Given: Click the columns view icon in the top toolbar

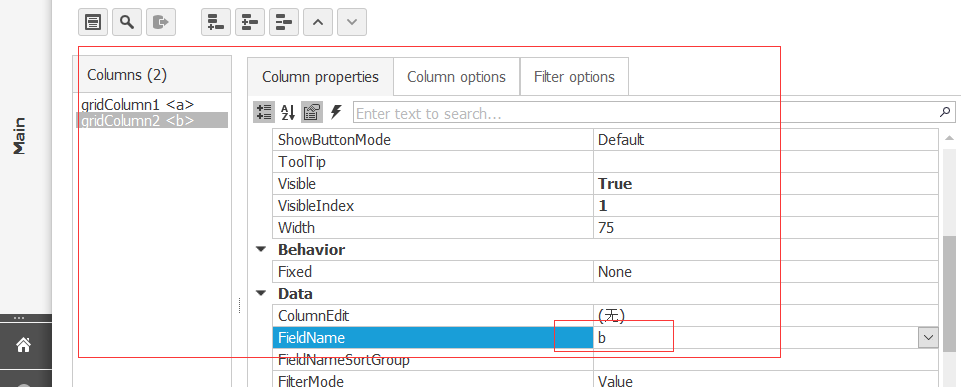Looking at the screenshot, I should click(x=93, y=23).
